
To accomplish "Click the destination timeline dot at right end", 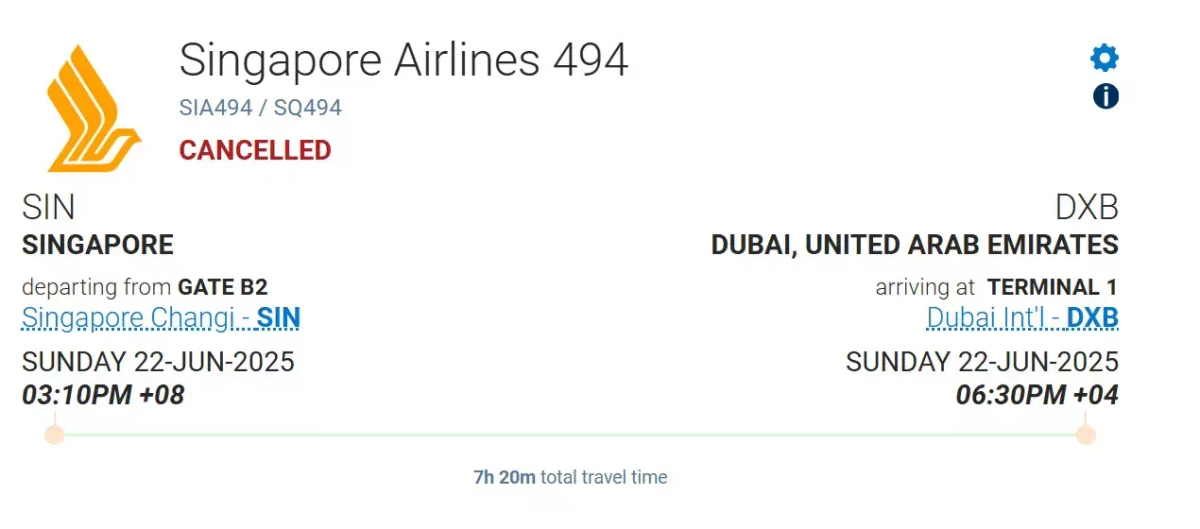I will pos(1086,435).
